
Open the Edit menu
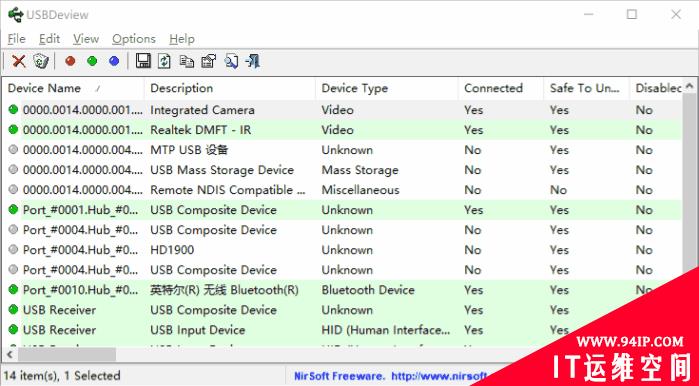pos(49,39)
